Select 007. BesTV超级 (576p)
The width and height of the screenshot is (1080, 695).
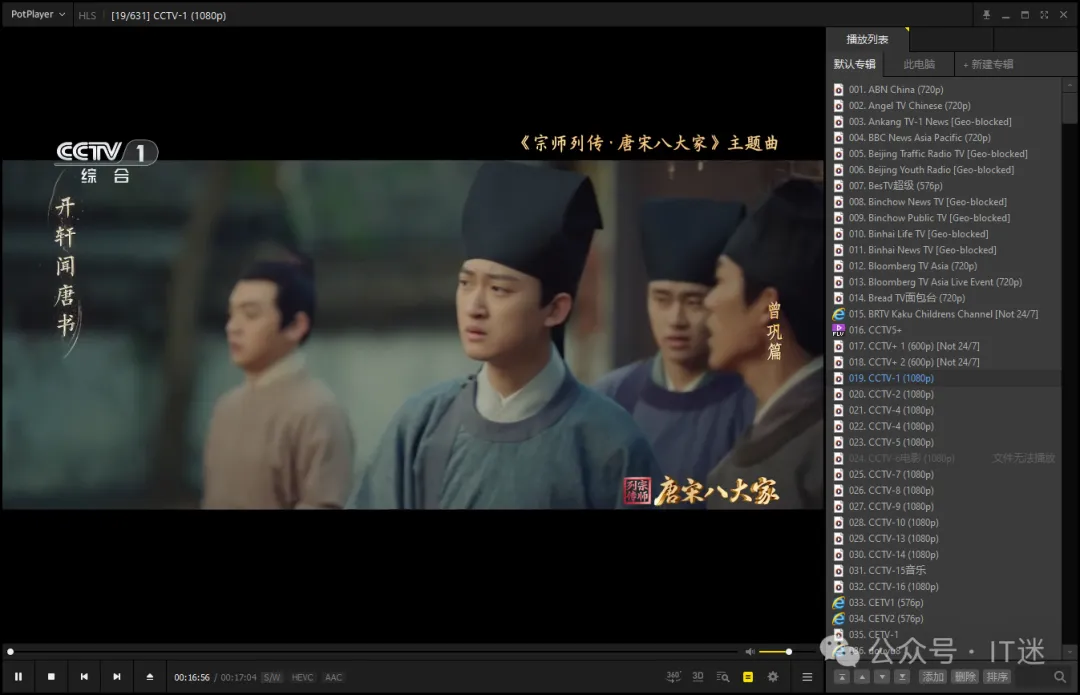(945, 185)
